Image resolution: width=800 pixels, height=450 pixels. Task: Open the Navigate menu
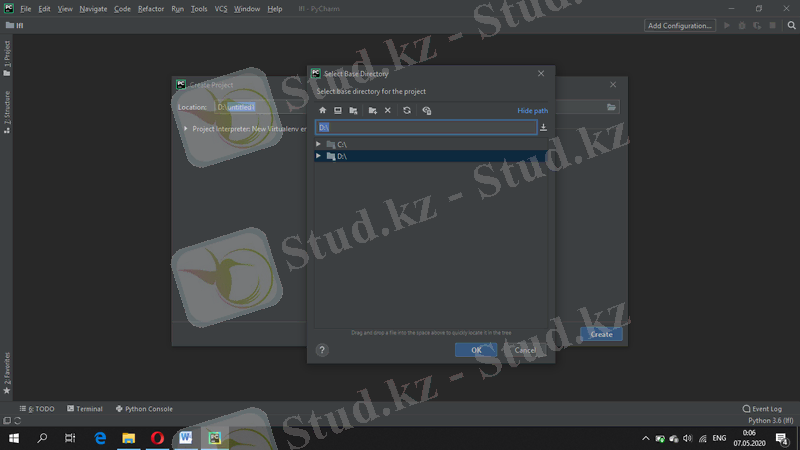(x=93, y=9)
